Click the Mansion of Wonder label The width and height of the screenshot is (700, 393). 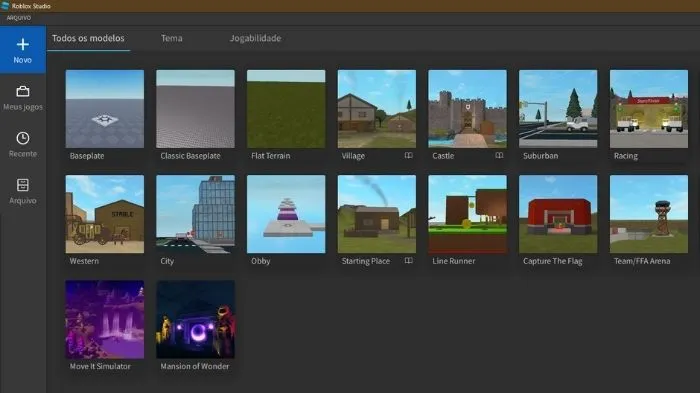click(x=195, y=366)
